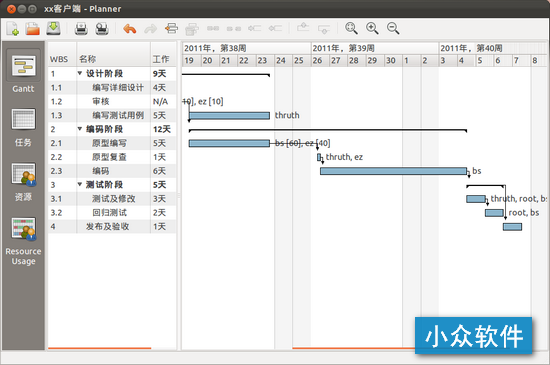
Task: Click the WBS column header
Action: point(62,54)
